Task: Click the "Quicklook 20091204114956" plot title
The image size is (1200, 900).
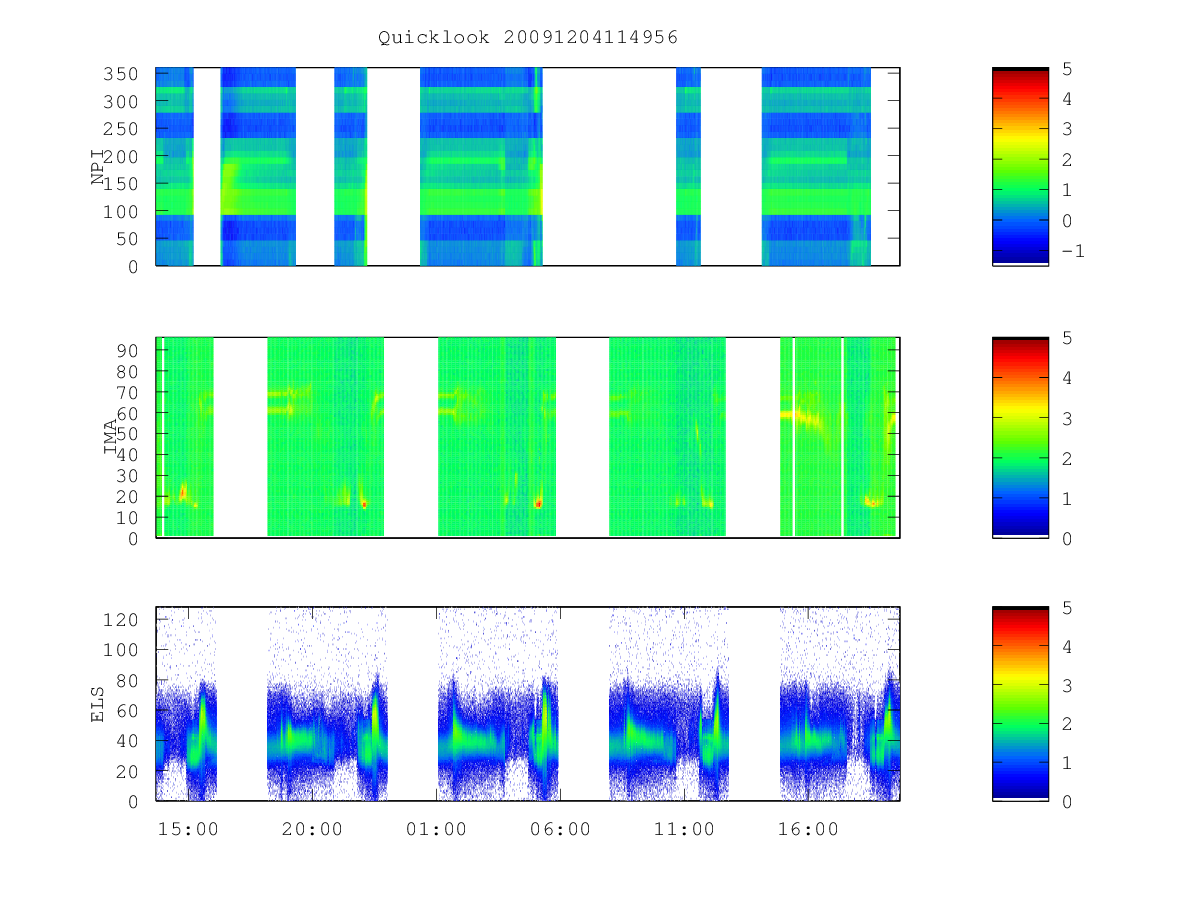Action: 528,38
